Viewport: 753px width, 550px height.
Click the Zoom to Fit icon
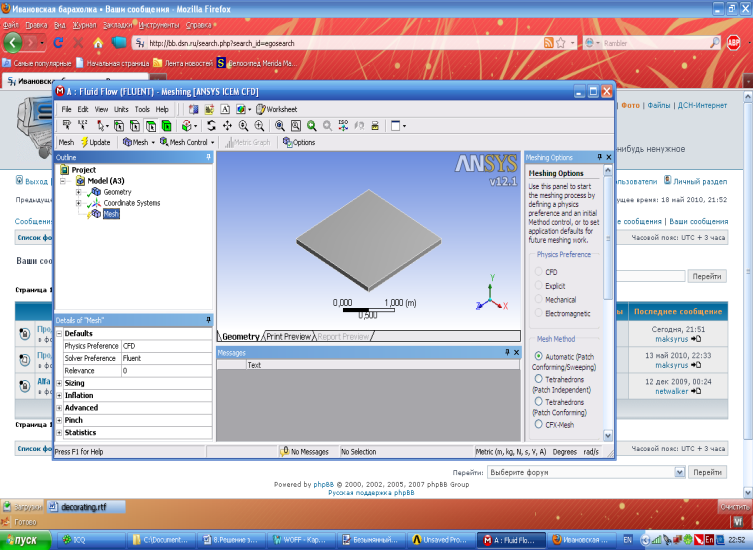(279, 126)
